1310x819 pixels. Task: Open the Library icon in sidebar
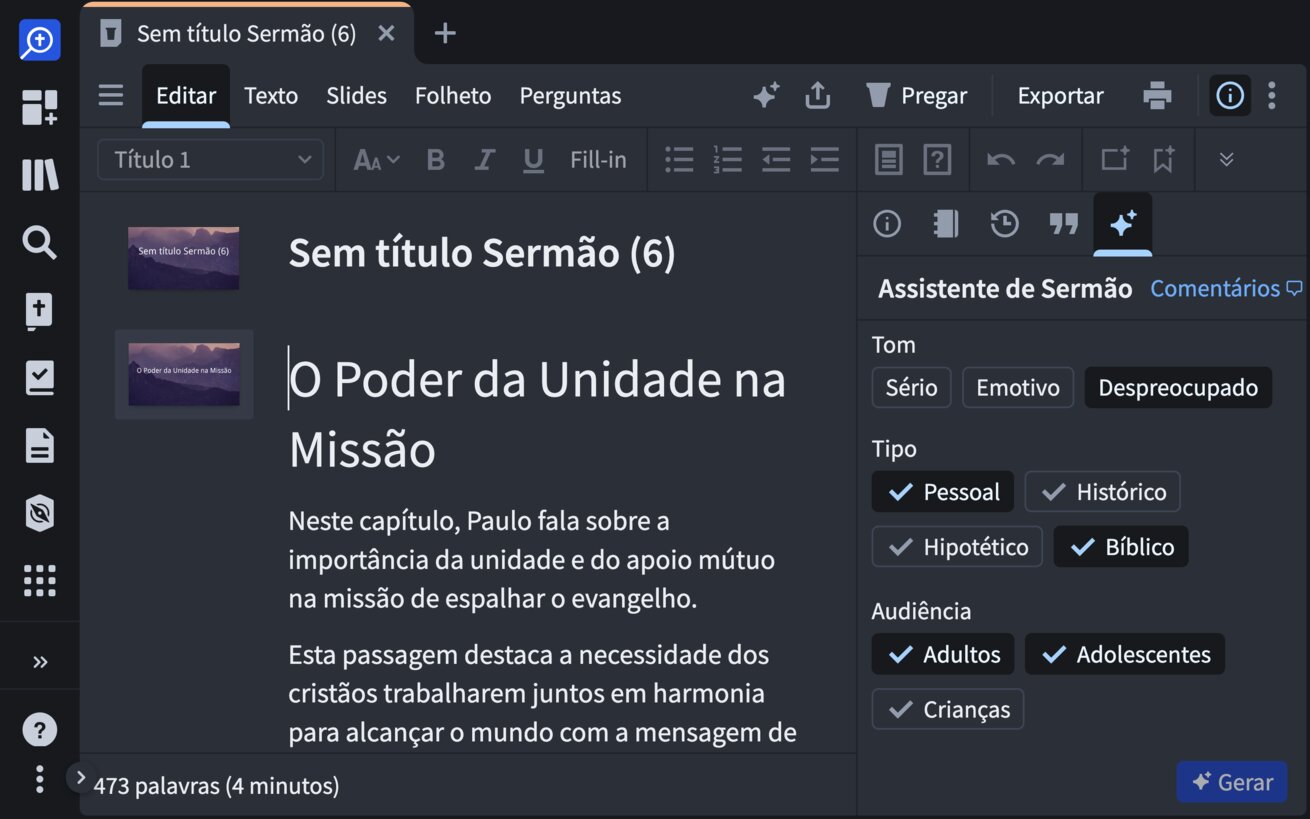39,174
